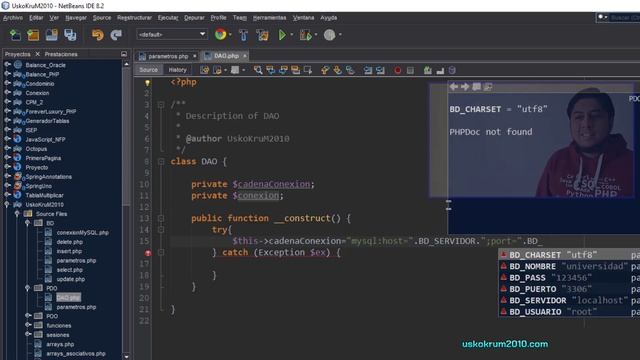This screenshot has width=640, height=360.
Task: Open the Depurar menu
Action: [194, 18]
